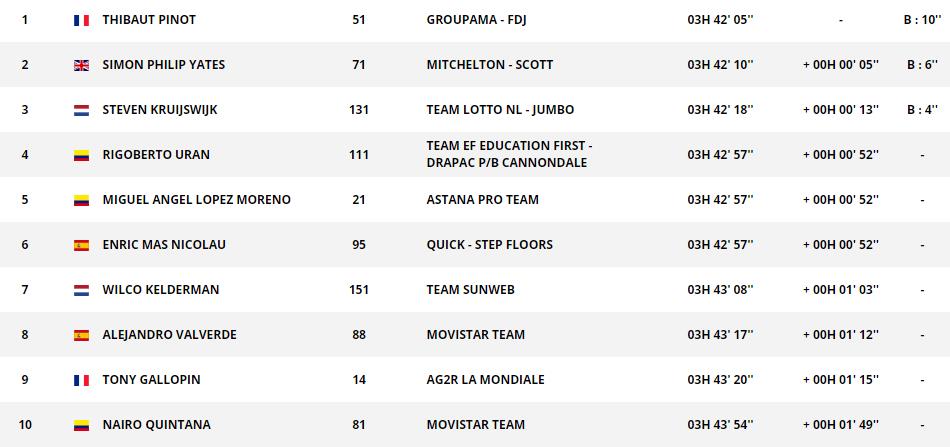Open the Mitchelton - Scott team page
This screenshot has width=950, height=447.
489,65
